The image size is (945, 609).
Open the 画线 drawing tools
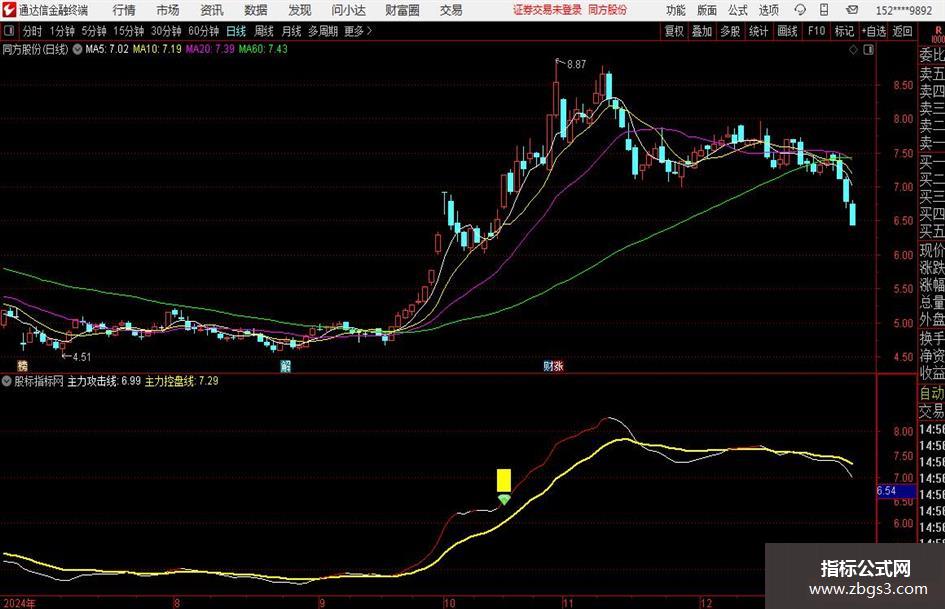click(787, 31)
